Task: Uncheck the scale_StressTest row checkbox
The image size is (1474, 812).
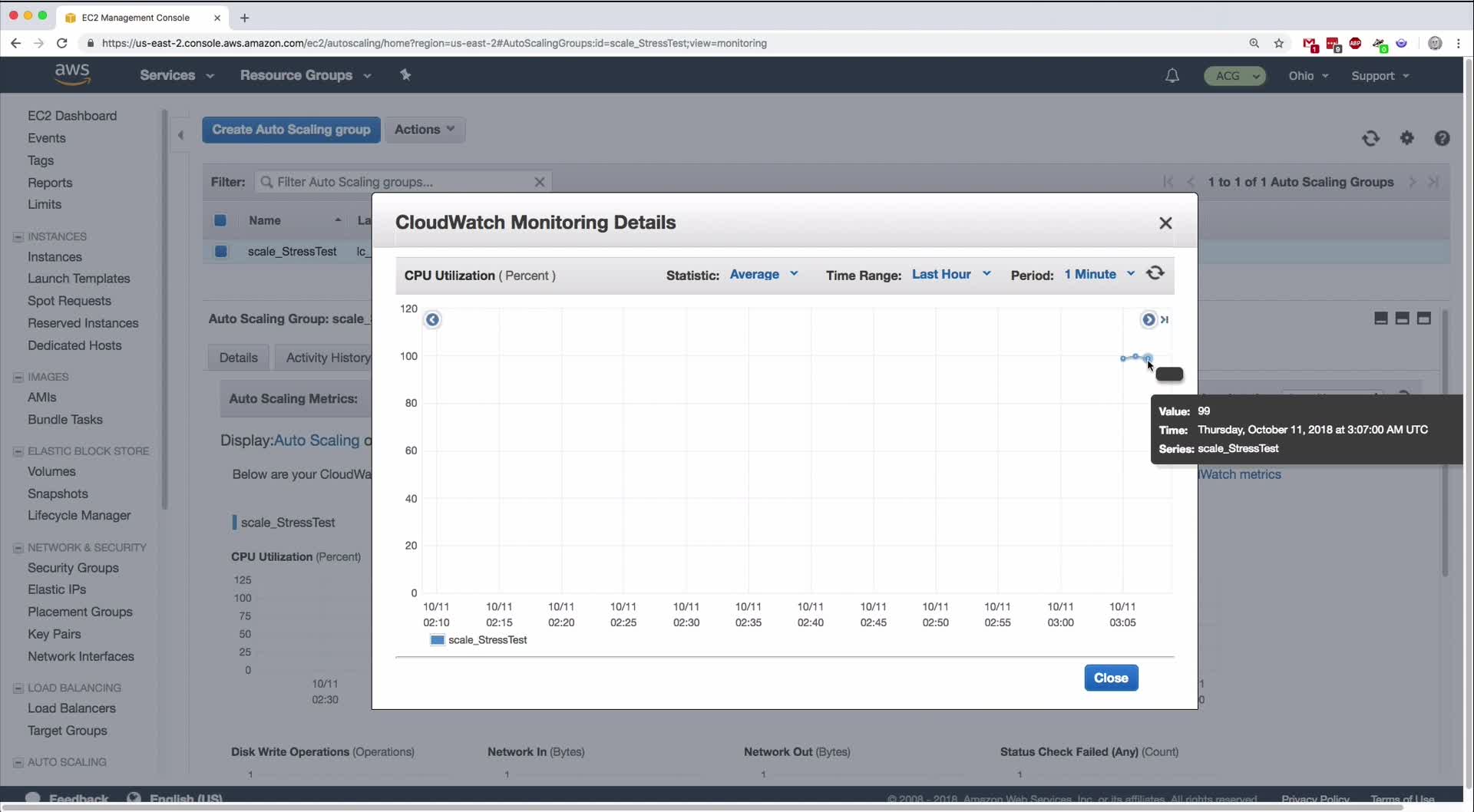Action: tap(221, 251)
